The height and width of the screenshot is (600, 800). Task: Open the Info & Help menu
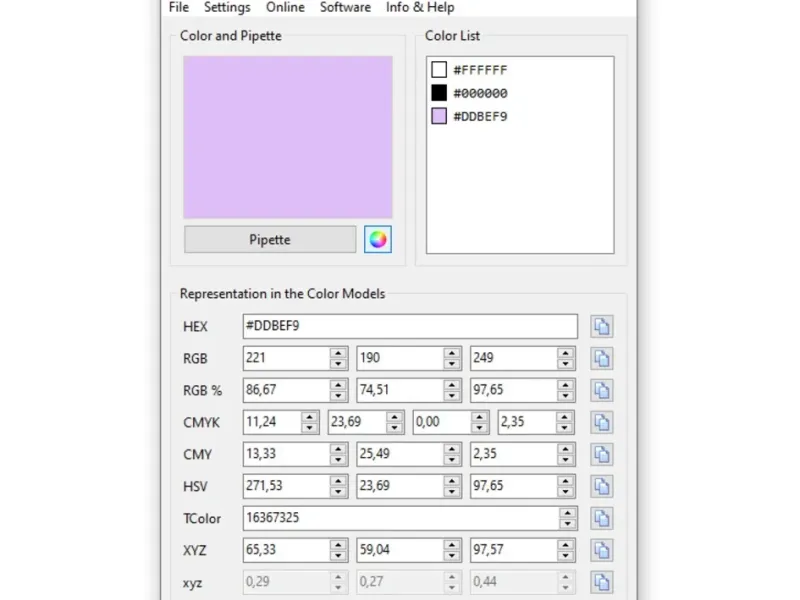[420, 7]
